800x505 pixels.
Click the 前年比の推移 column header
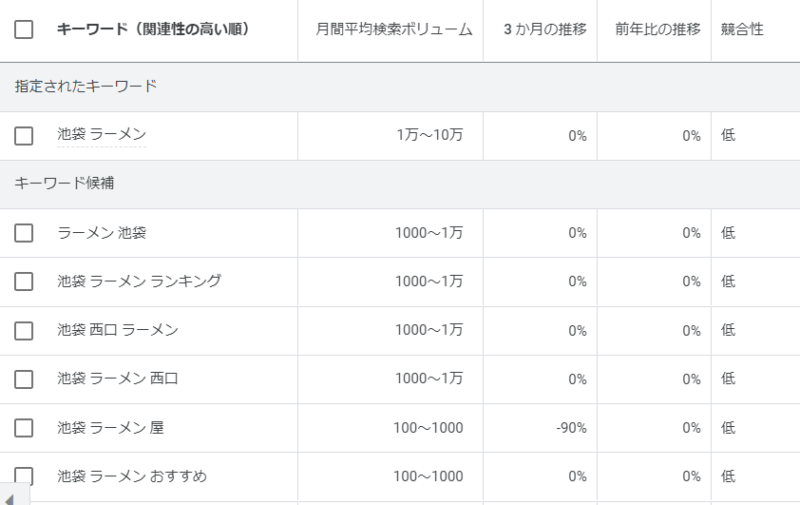click(x=657, y=30)
